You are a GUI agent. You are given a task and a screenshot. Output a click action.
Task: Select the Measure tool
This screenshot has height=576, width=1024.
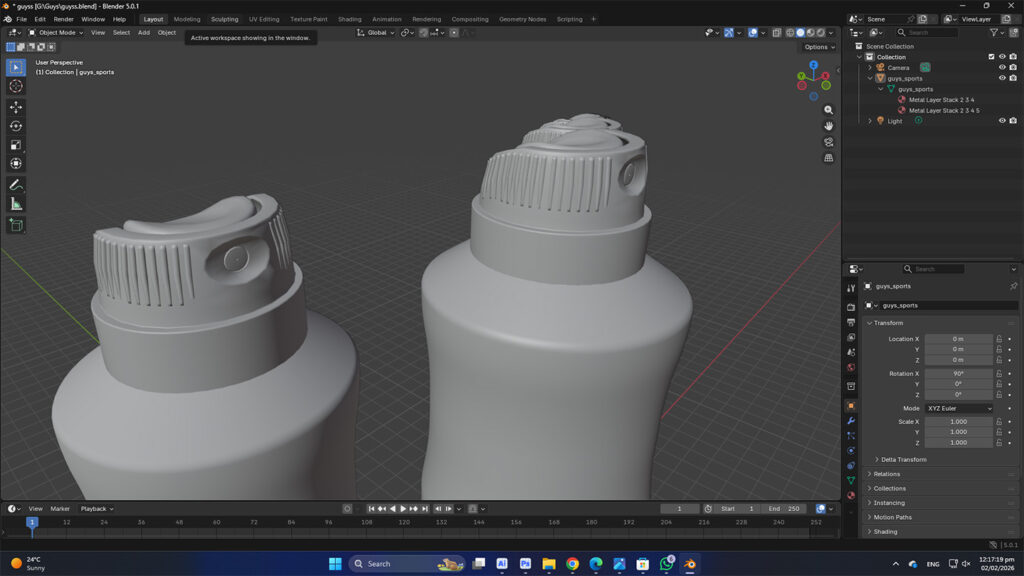pyautogui.click(x=16, y=204)
